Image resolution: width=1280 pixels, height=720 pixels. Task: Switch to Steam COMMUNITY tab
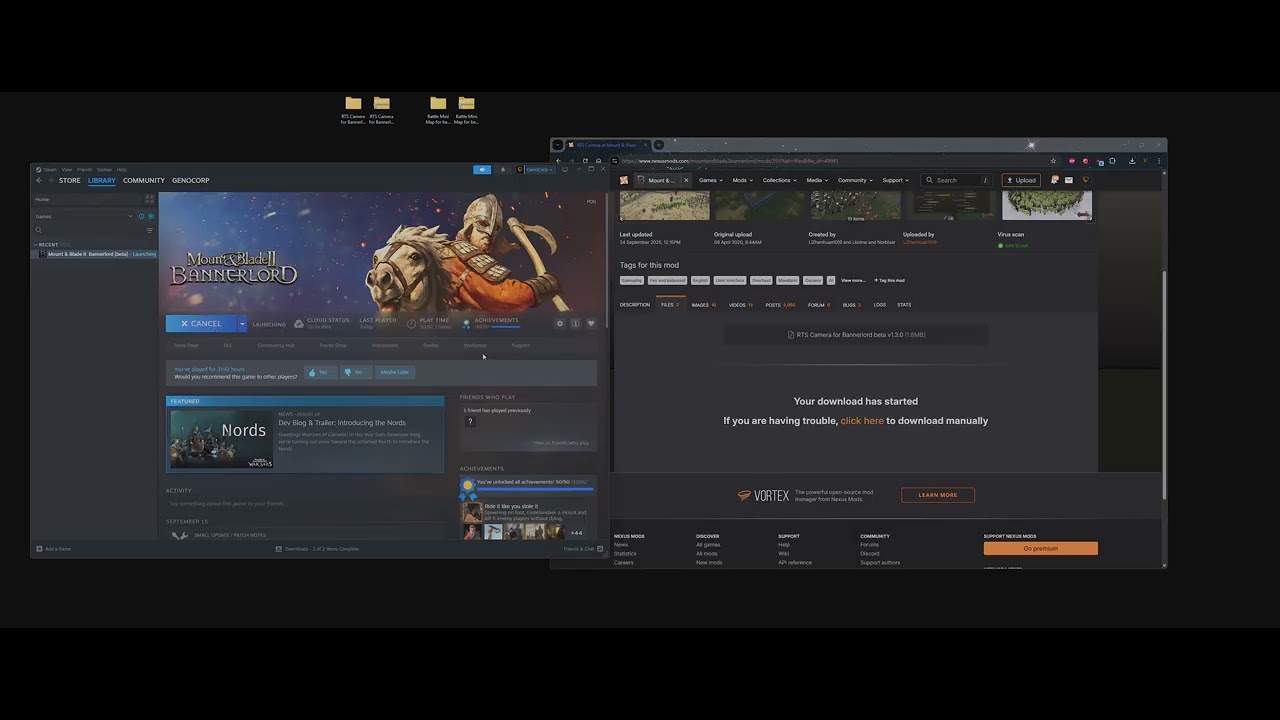click(x=144, y=180)
